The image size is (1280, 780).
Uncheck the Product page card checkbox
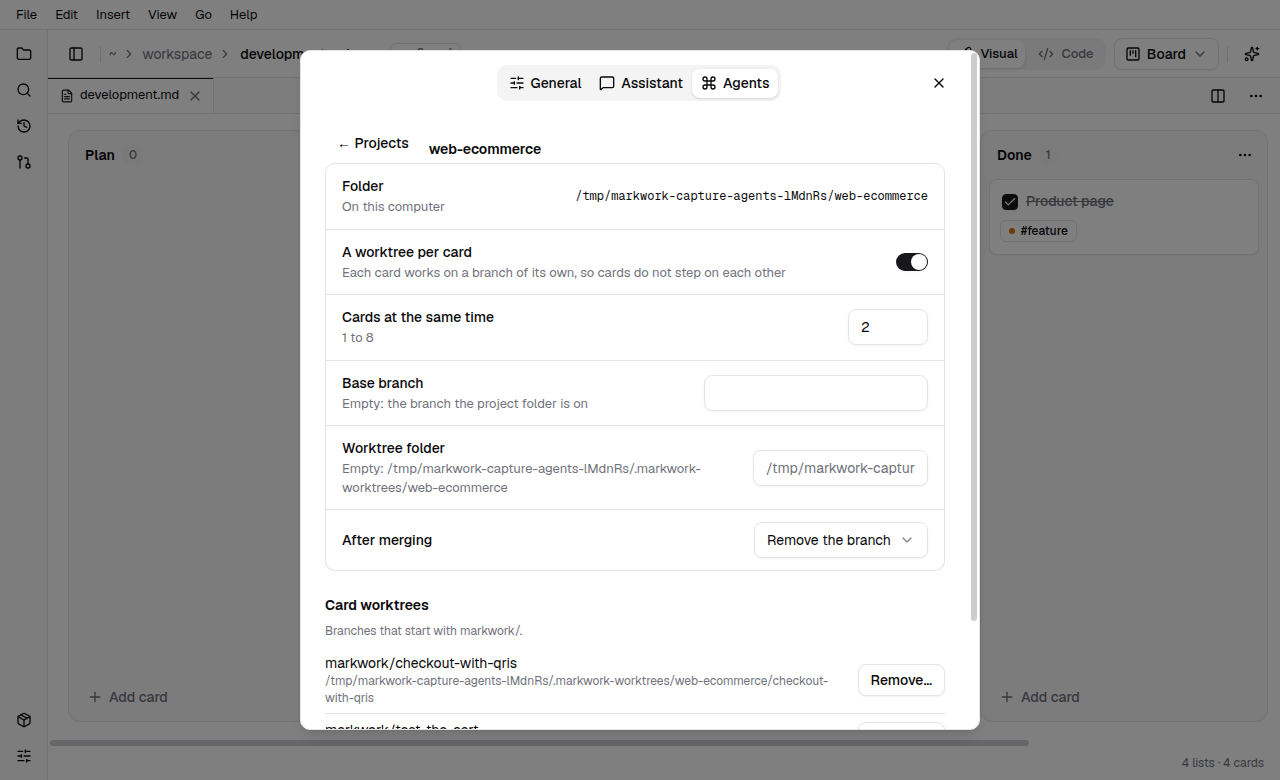tap(1010, 202)
